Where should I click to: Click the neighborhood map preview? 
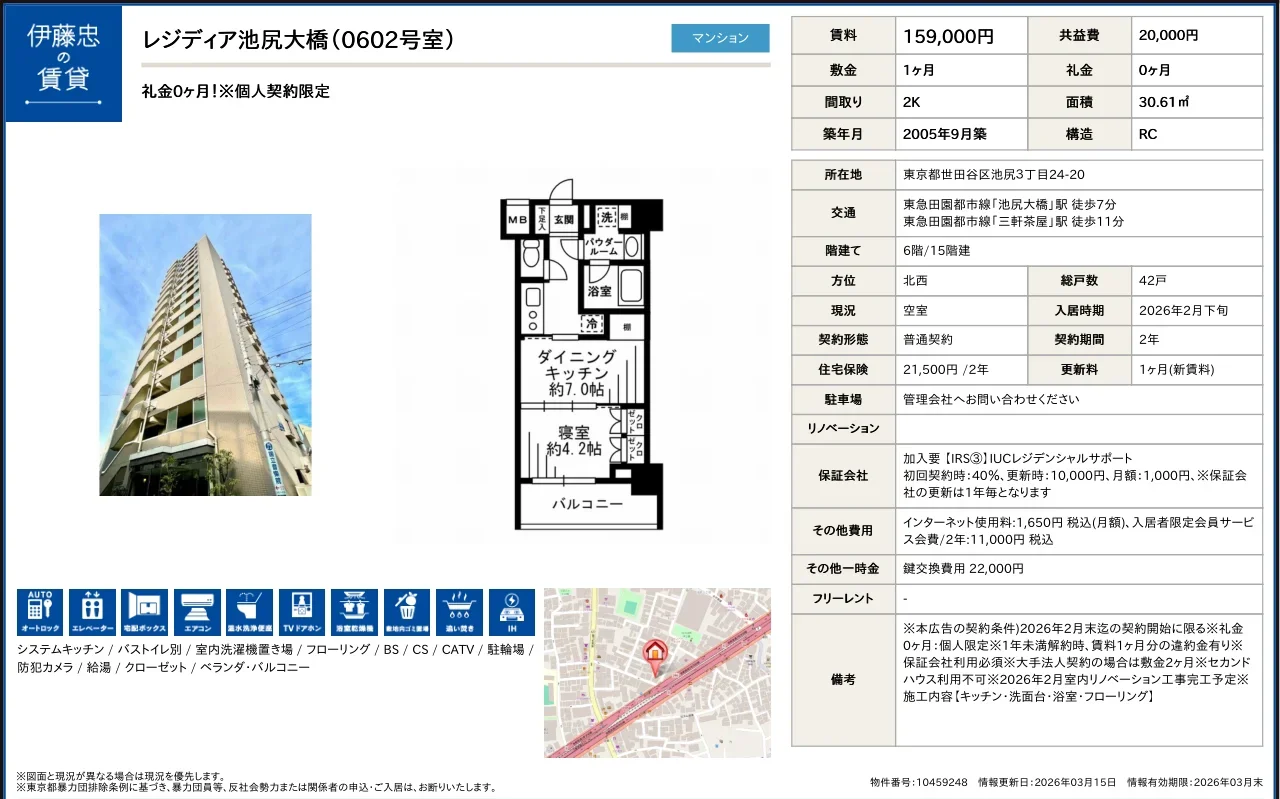click(657, 670)
